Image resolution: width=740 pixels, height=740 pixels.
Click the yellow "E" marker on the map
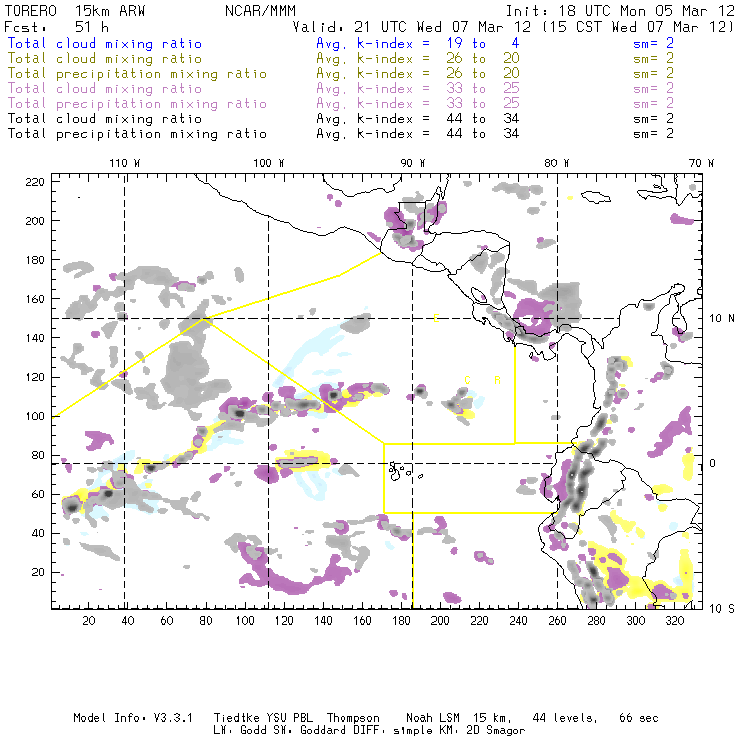click(437, 319)
